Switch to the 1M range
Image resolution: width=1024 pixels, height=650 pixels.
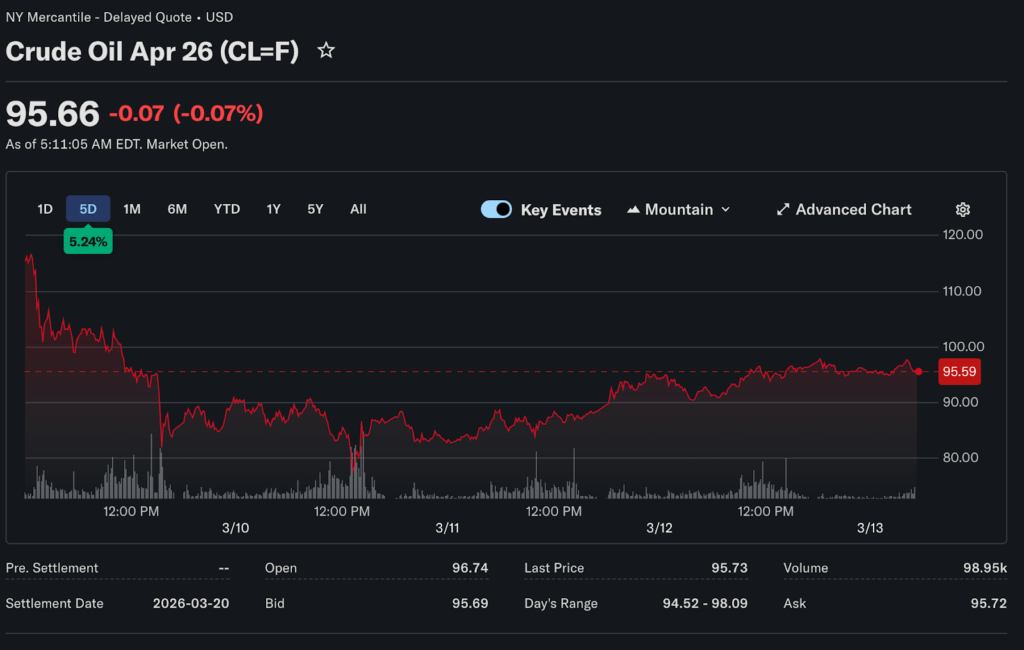click(x=132, y=209)
